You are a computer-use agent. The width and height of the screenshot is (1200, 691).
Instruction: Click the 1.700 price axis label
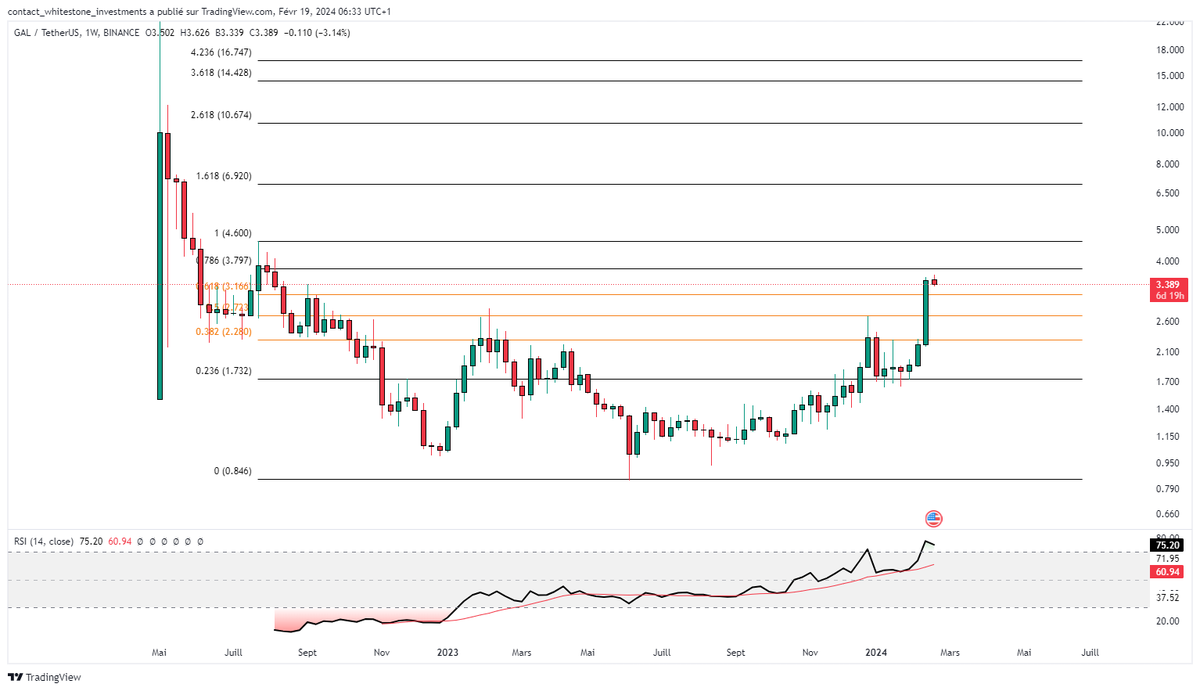[1169, 381]
